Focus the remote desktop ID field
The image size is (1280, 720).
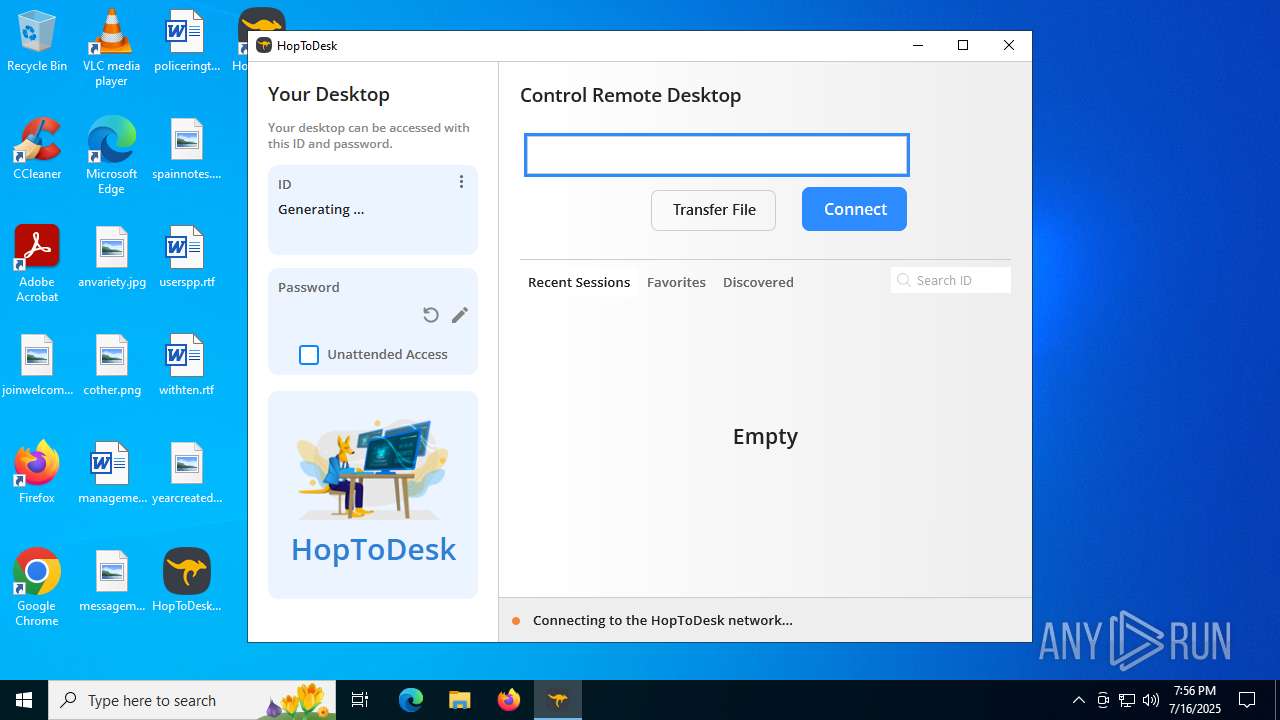[x=717, y=155]
